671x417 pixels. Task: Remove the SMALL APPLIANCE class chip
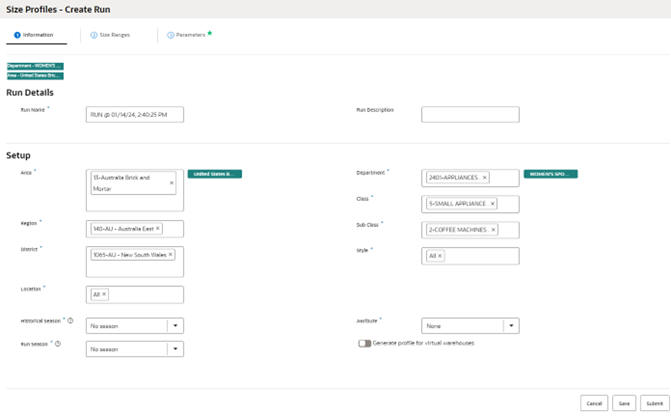(x=493, y=204)
